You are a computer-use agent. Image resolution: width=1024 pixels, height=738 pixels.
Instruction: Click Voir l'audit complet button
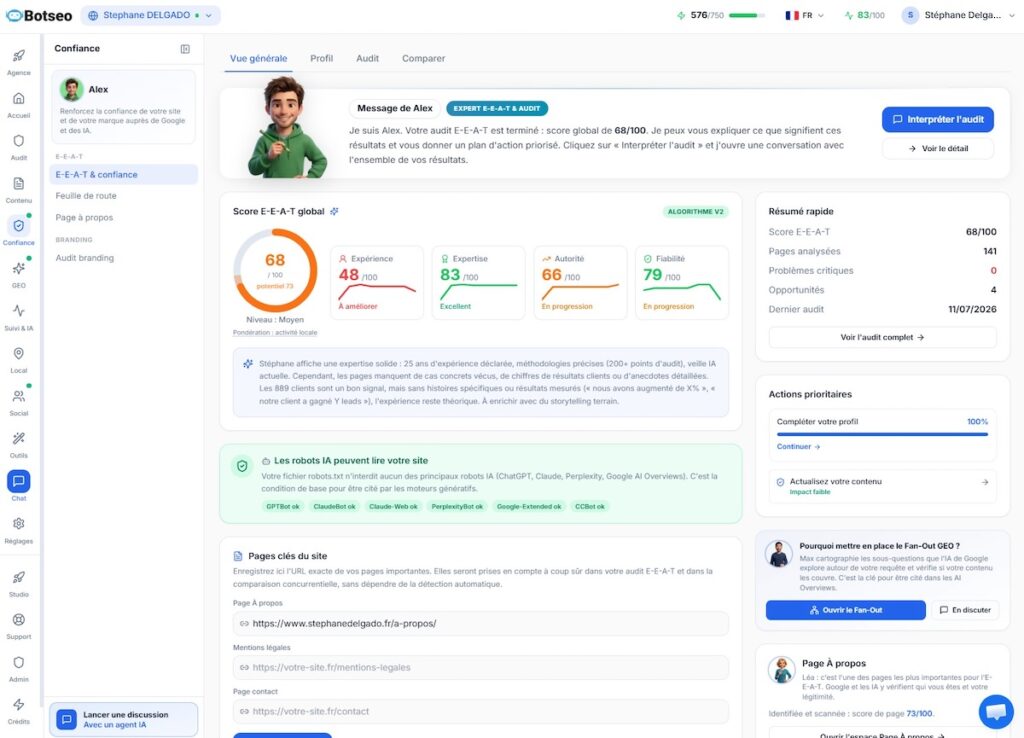click(x=882, y=338)
